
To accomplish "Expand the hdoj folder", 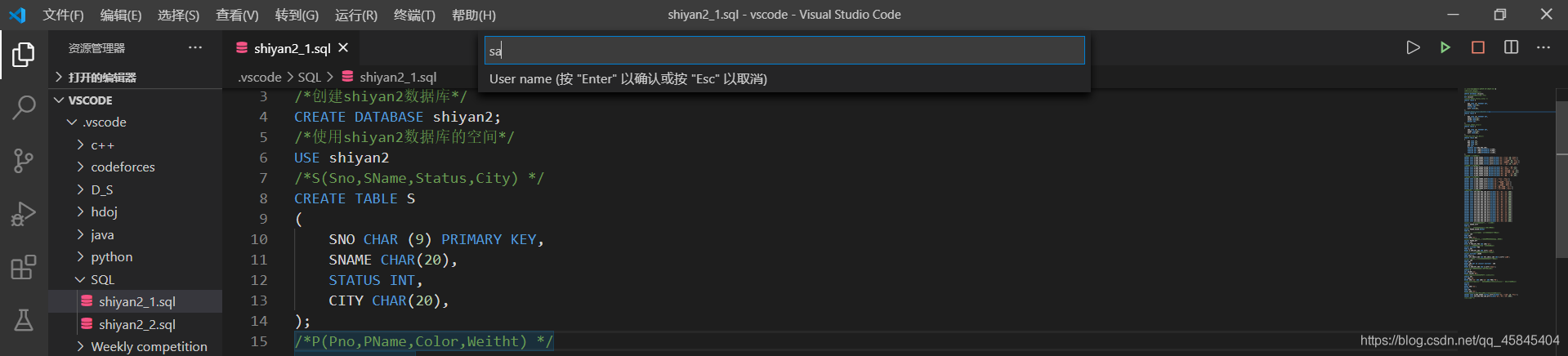I will pyautogui.click(x=135, y=211).
